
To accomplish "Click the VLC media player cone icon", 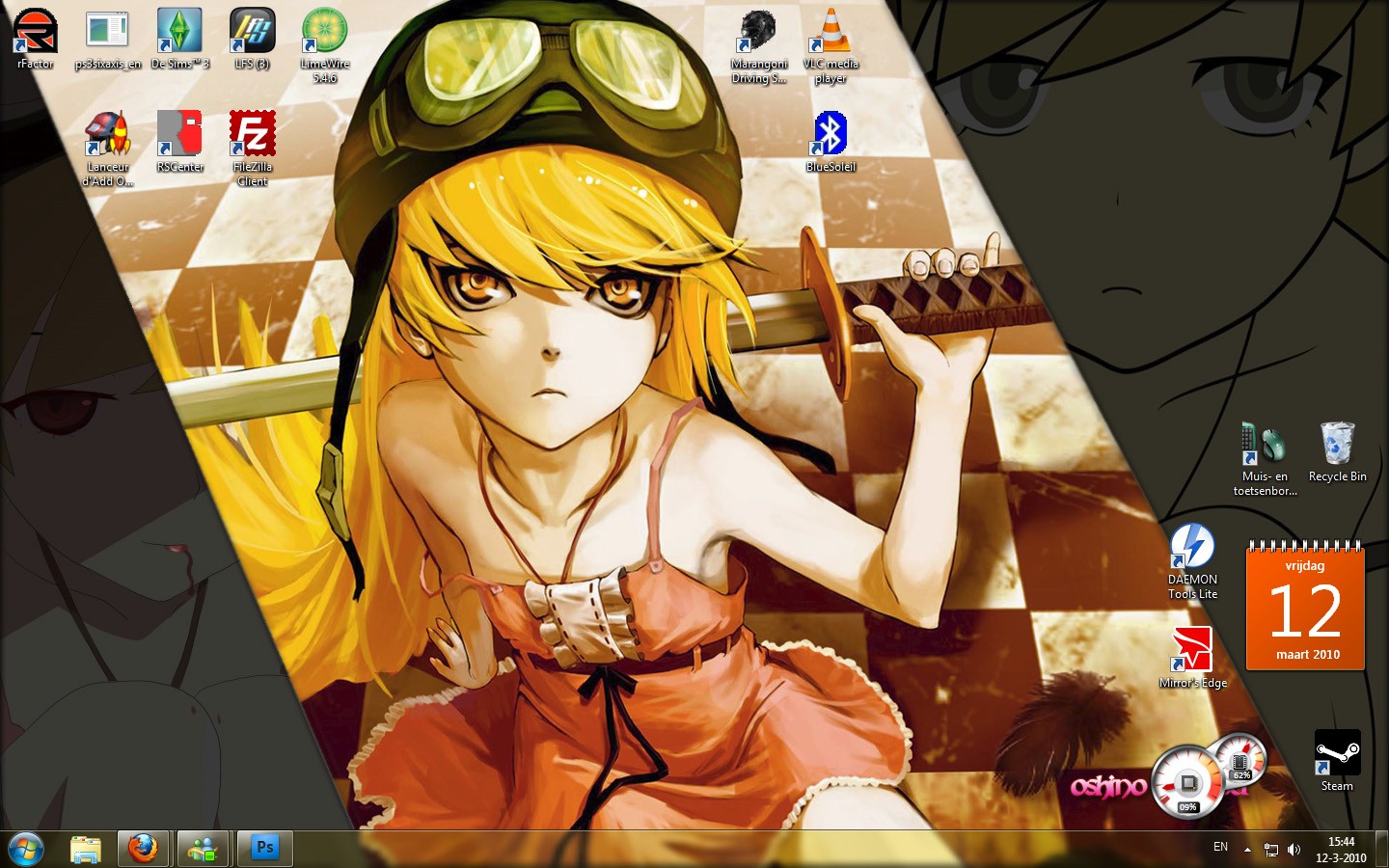I will point(831,31).
